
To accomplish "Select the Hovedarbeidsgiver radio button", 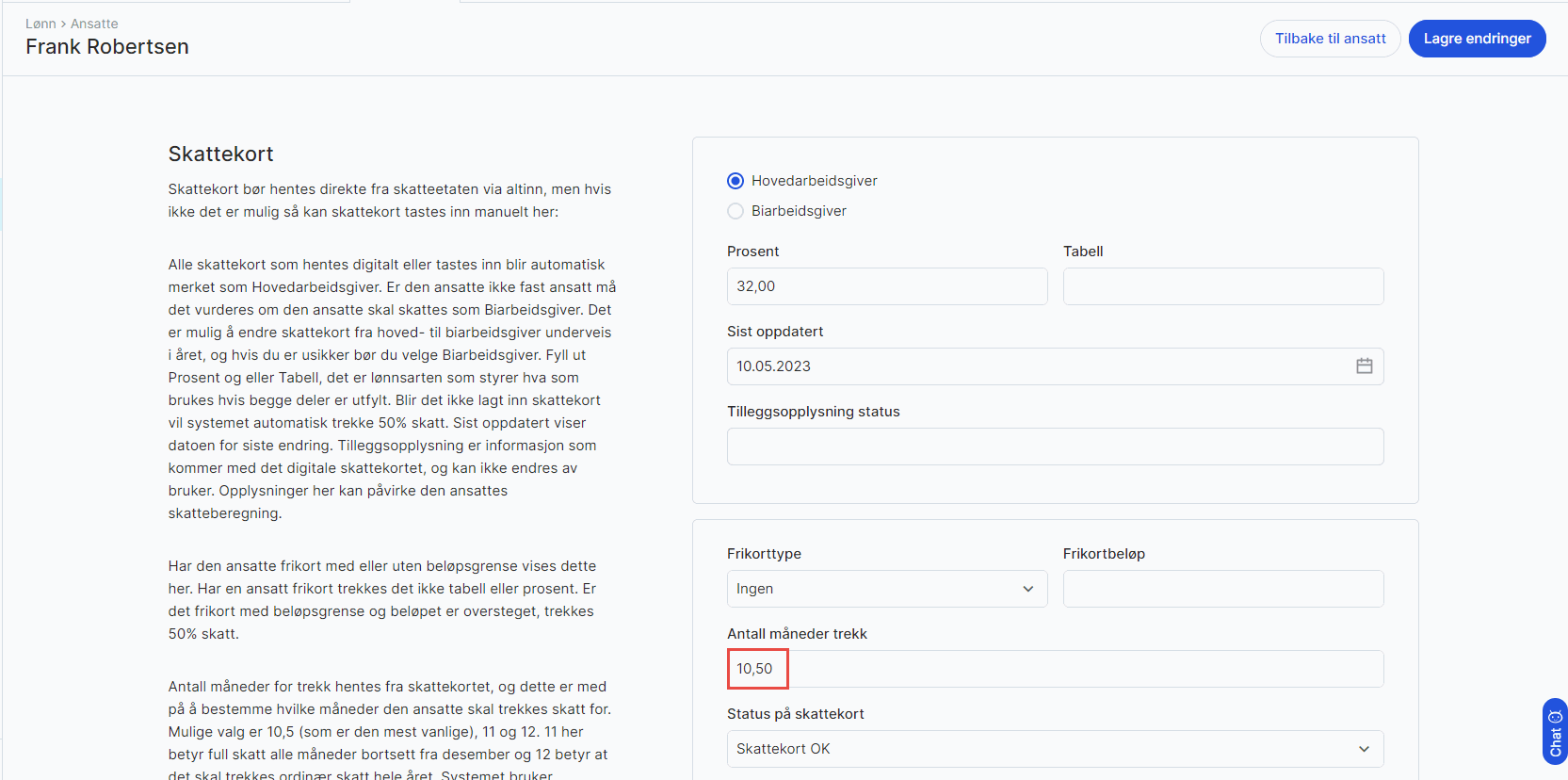I will (736, 181).
